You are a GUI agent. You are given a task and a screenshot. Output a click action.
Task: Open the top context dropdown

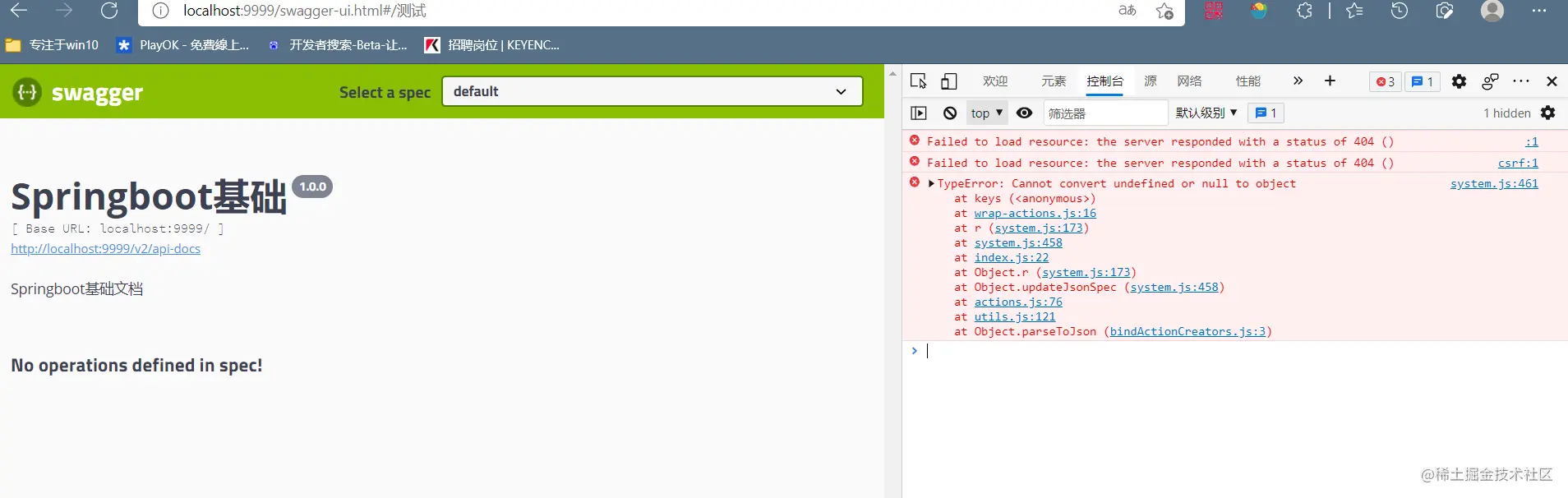tap(987, 113)
